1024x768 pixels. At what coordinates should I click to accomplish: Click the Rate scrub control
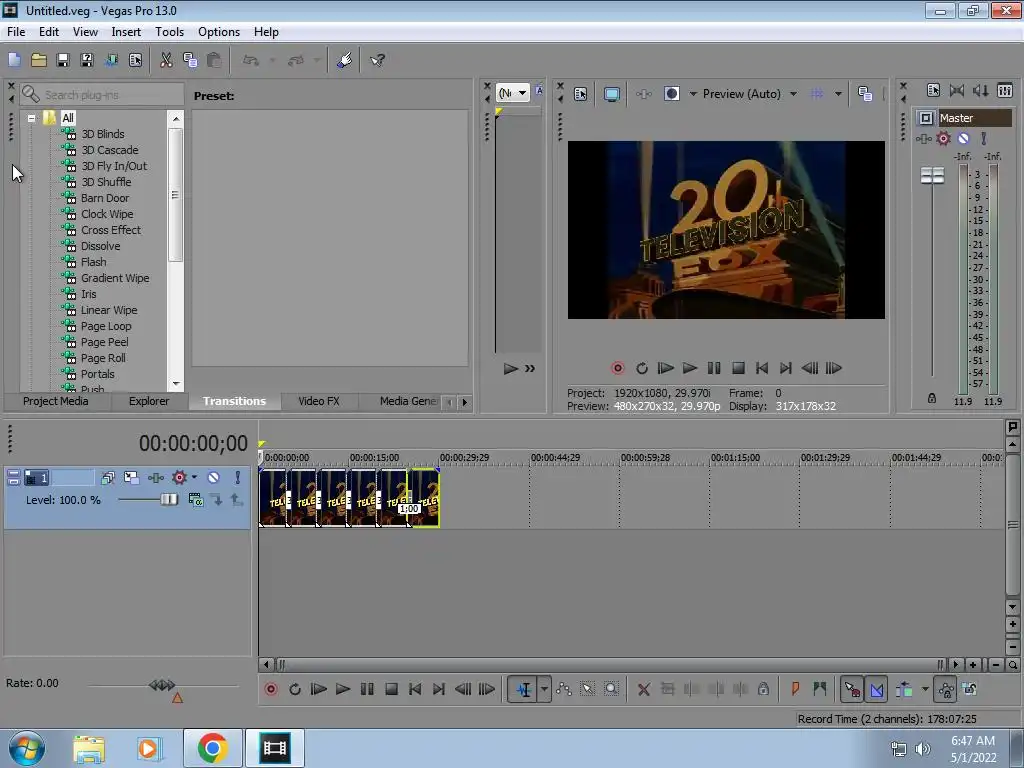(162, 685)
